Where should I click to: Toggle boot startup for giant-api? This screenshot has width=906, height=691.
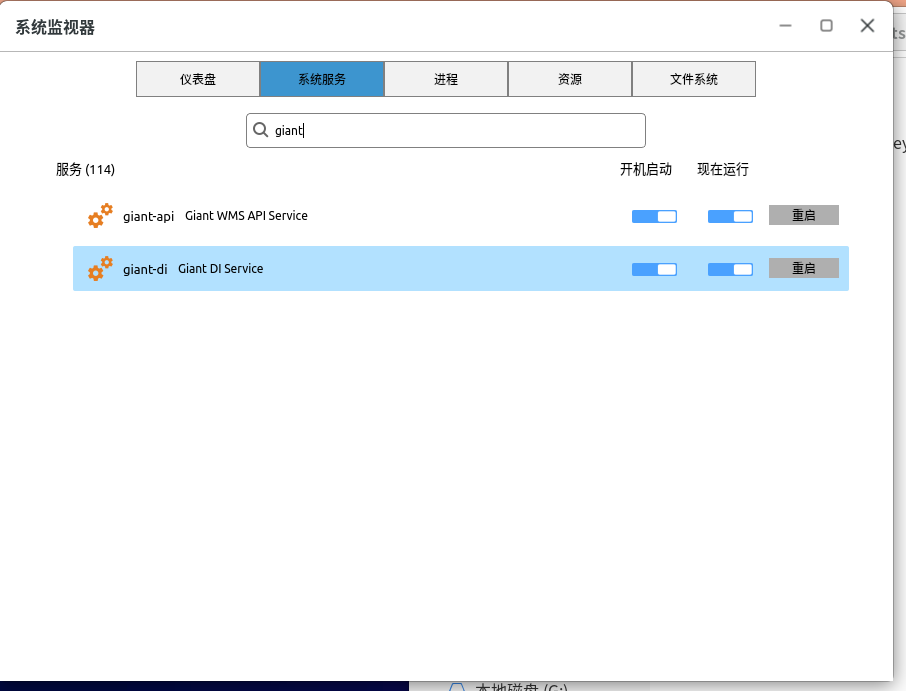point(654,216)
